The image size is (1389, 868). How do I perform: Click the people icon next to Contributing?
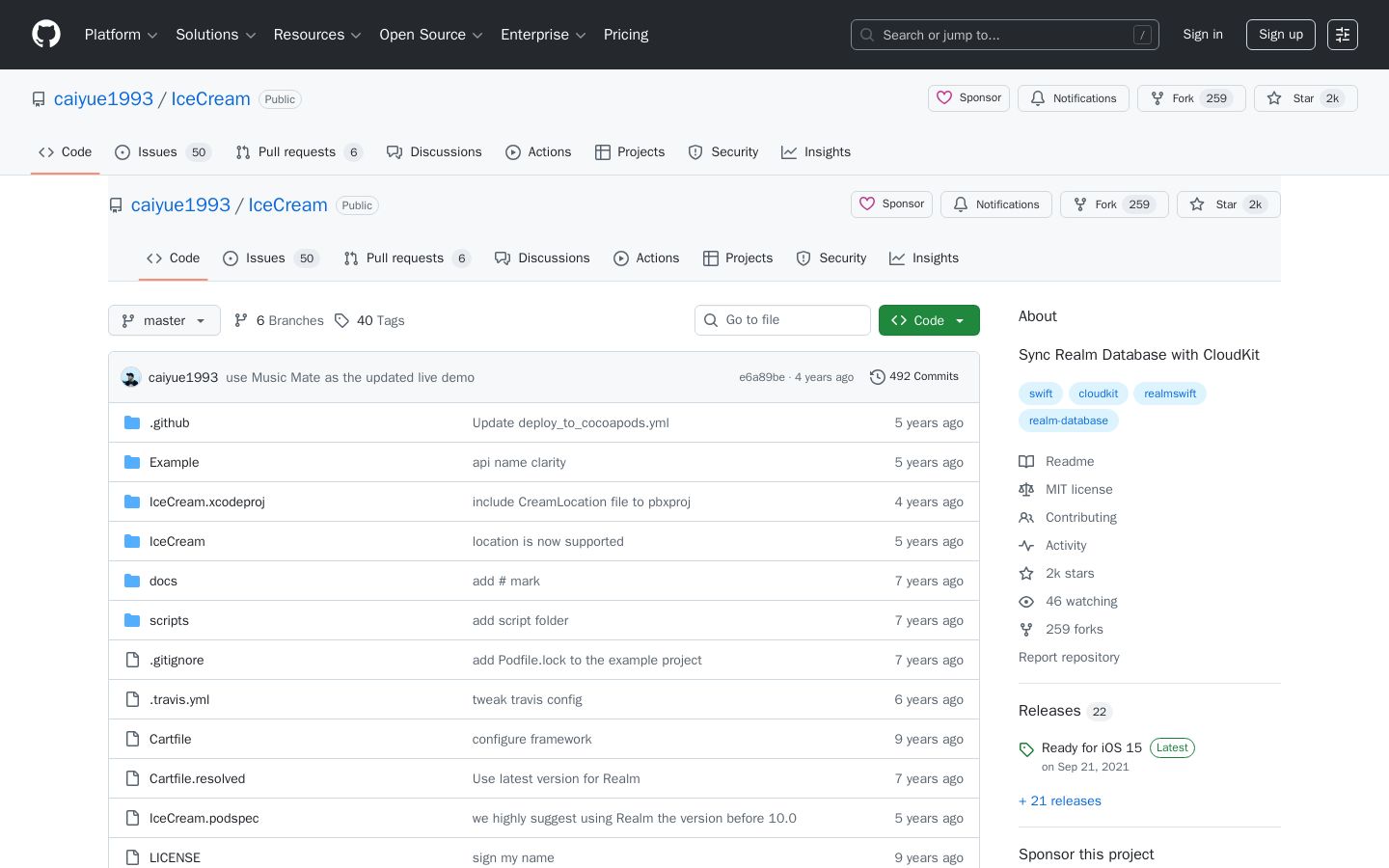tap(1026, 518)
